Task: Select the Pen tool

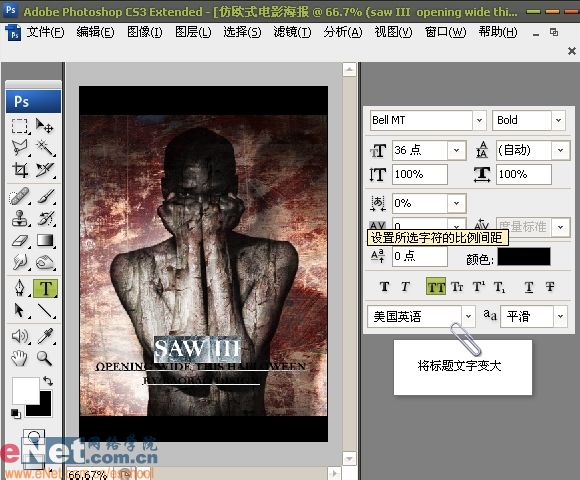Action: click(x=20, y=288)
